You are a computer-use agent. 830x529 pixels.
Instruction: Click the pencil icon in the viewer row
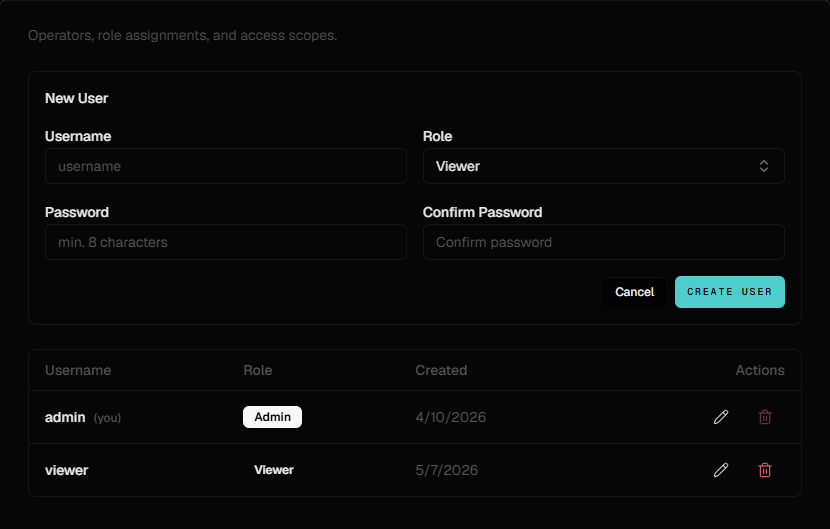coord(720,470)
